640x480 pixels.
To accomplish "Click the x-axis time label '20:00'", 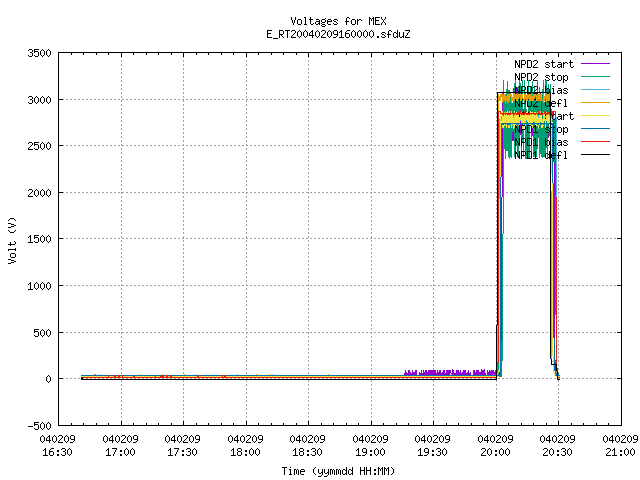I will tap(495, 452).
